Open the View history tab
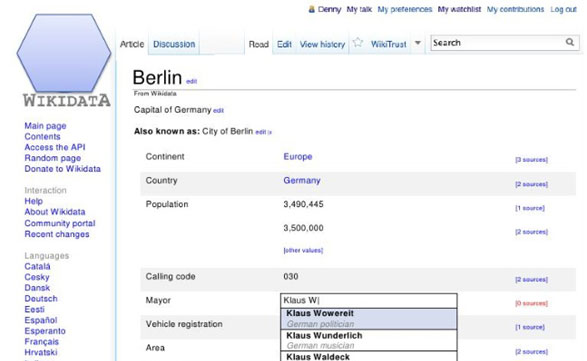 (x=322, y=44)
